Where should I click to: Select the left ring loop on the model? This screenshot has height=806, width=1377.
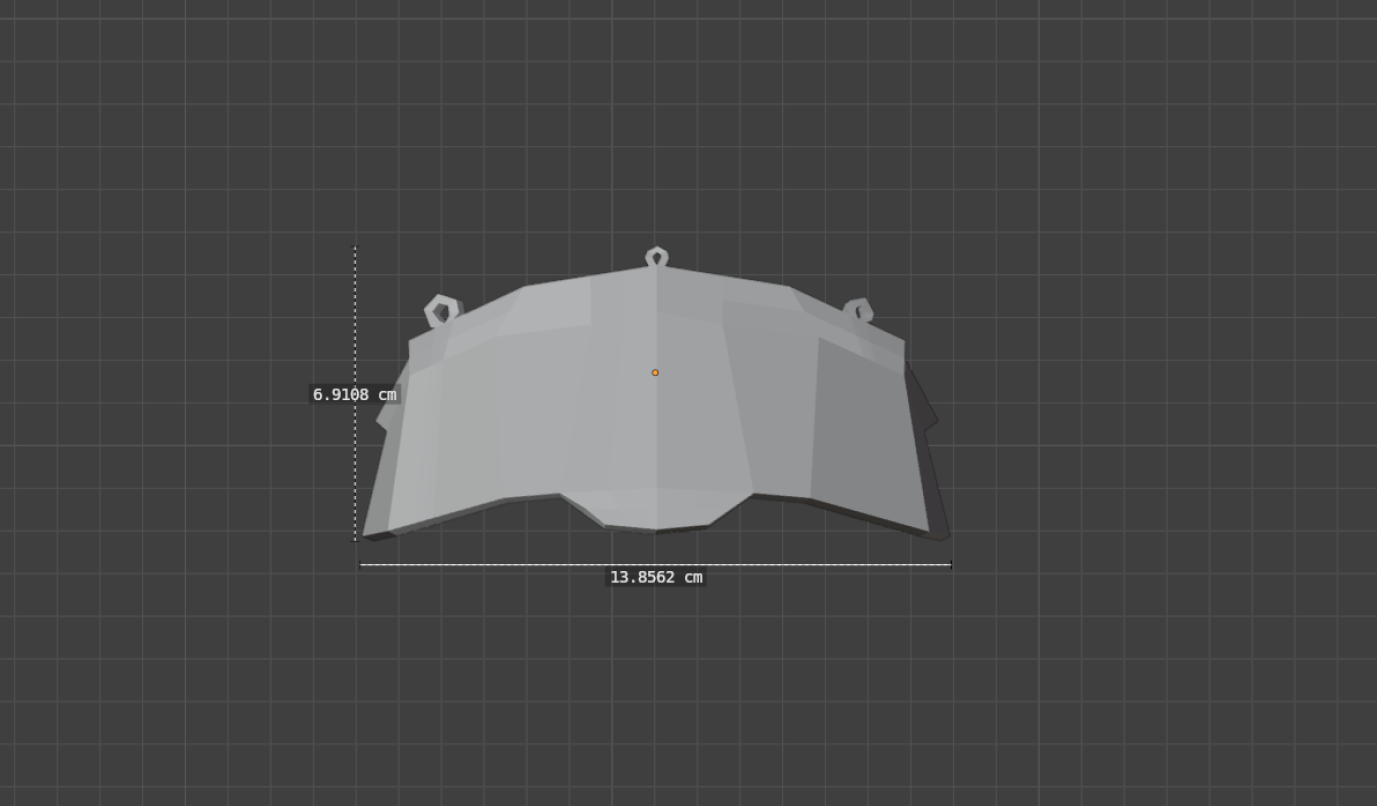pyautogui.click(x=440, y=310)
